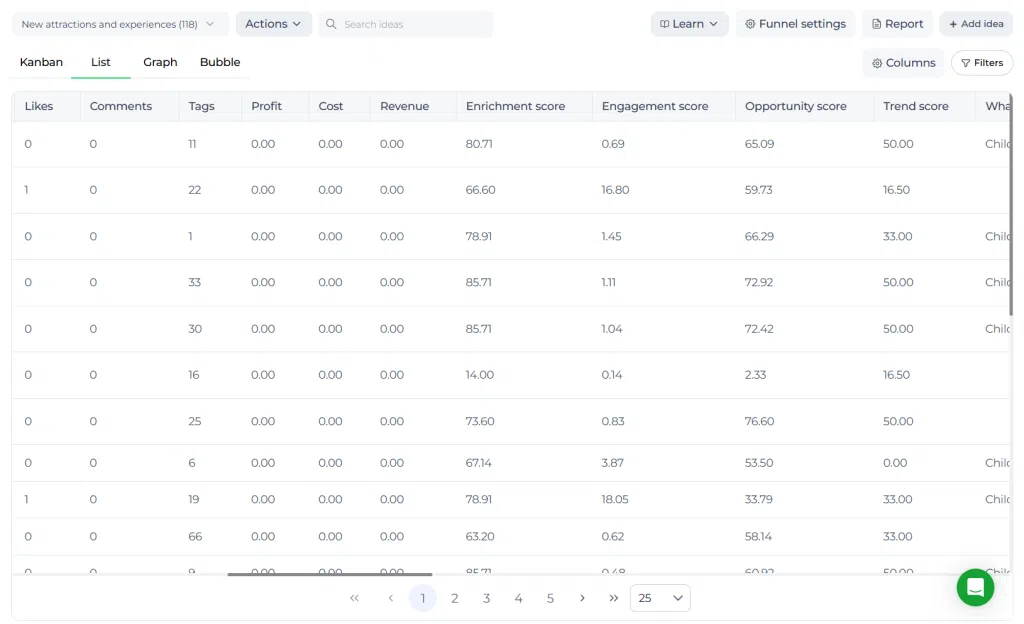Open the green chat widget bubble
Screen dimensions: 1024x624
[975, 587]
